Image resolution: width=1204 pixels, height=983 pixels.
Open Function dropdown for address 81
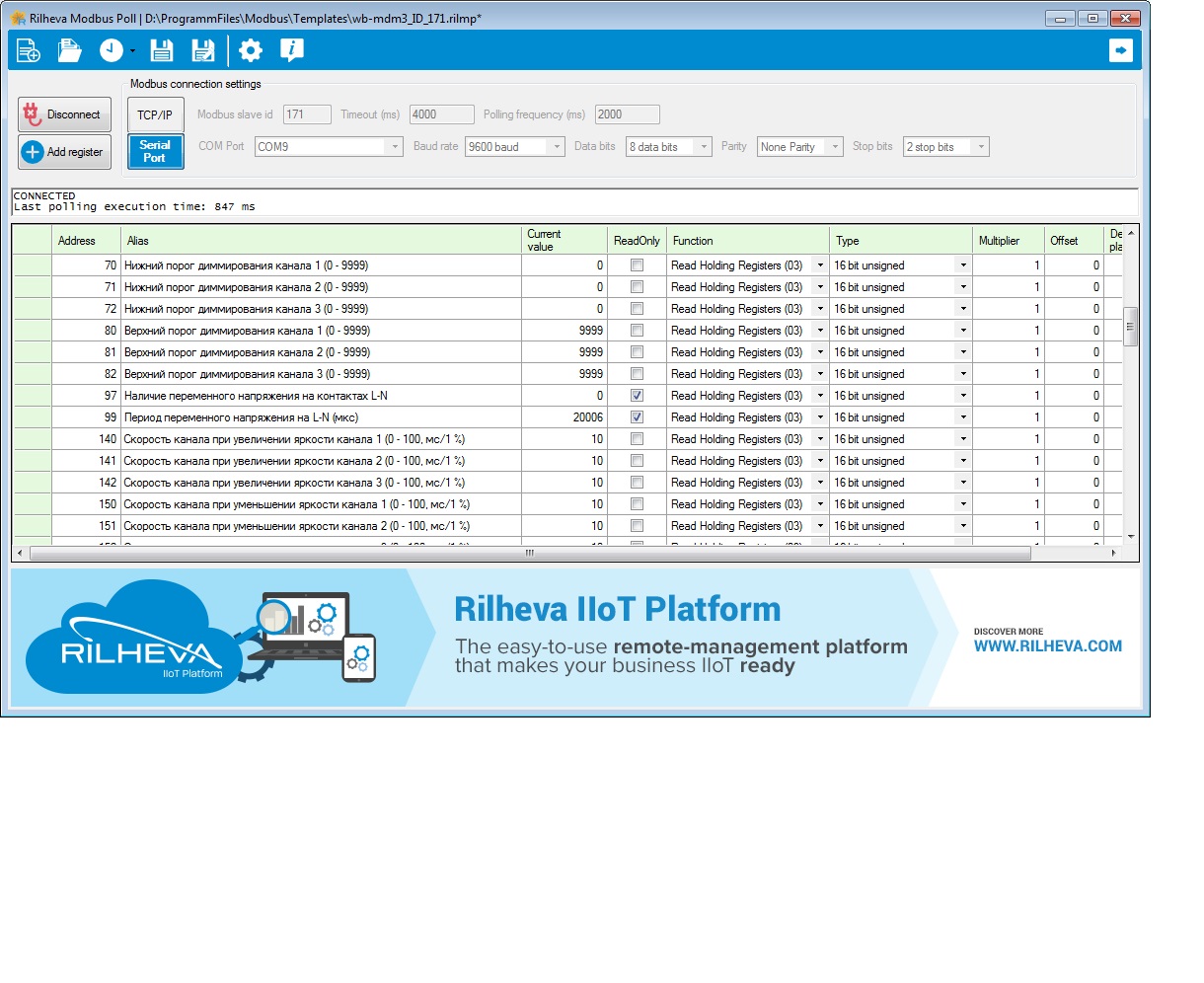click(x=819, y=352)
